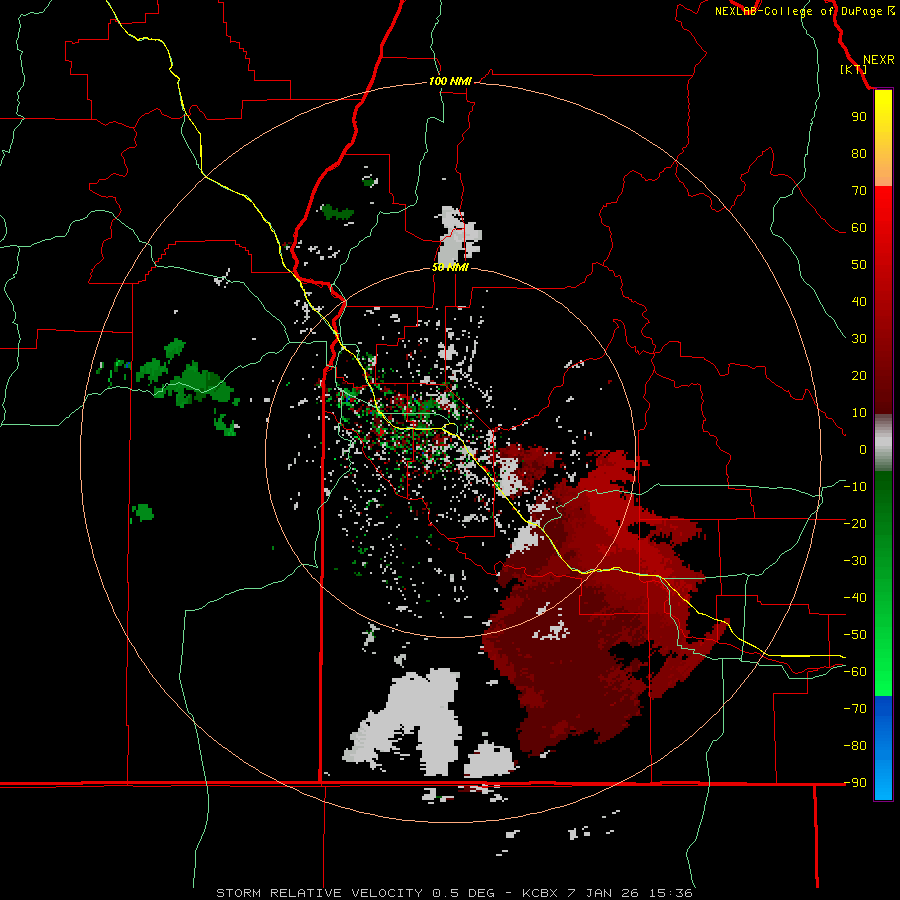Image resolution: width=900 pixels, height=900 pixels.
Task: Click the 30 value on velocity scale
Action: [x=859, y=339]
